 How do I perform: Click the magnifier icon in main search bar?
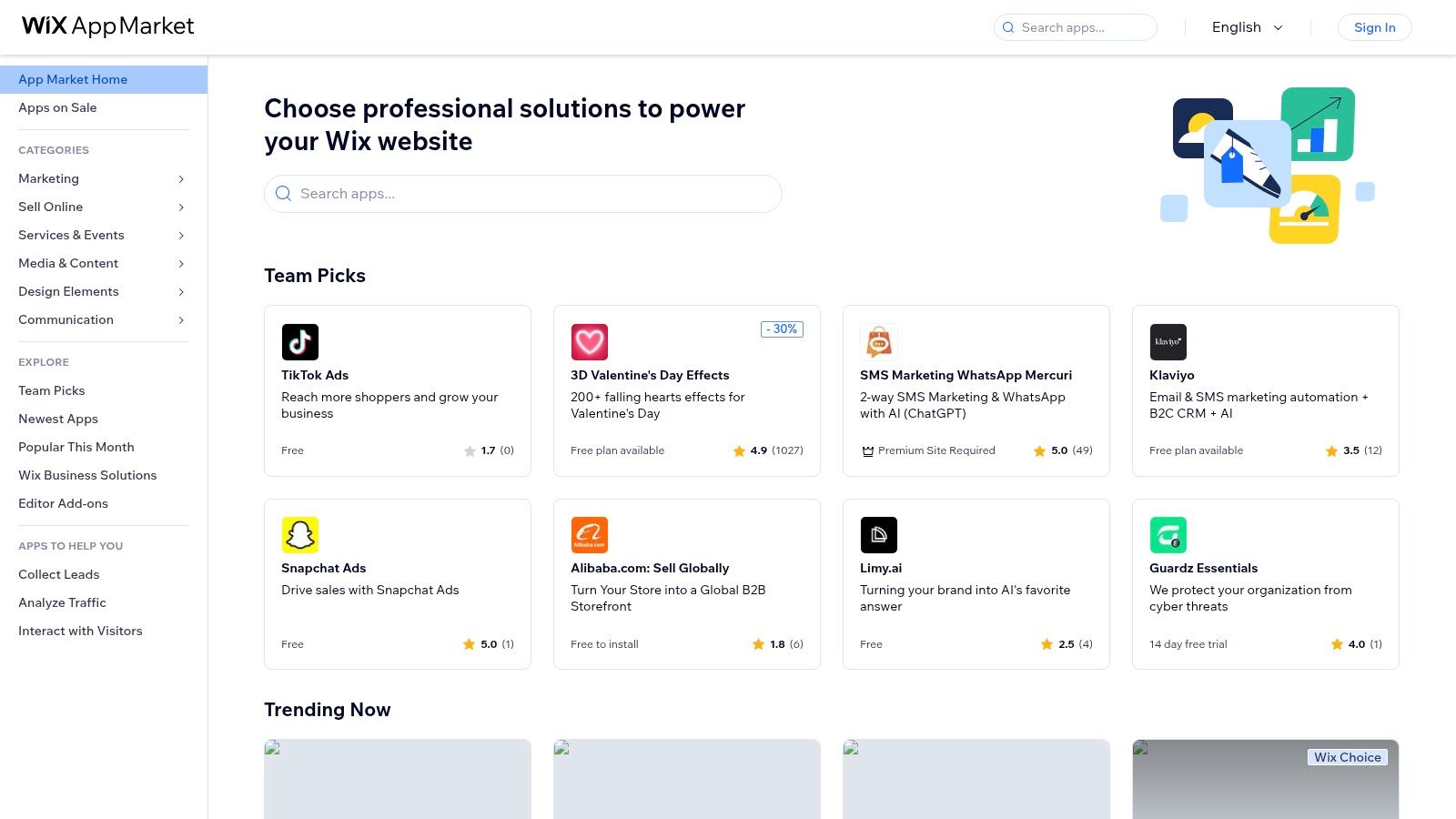pyautogui.click(x=283, y=194)
